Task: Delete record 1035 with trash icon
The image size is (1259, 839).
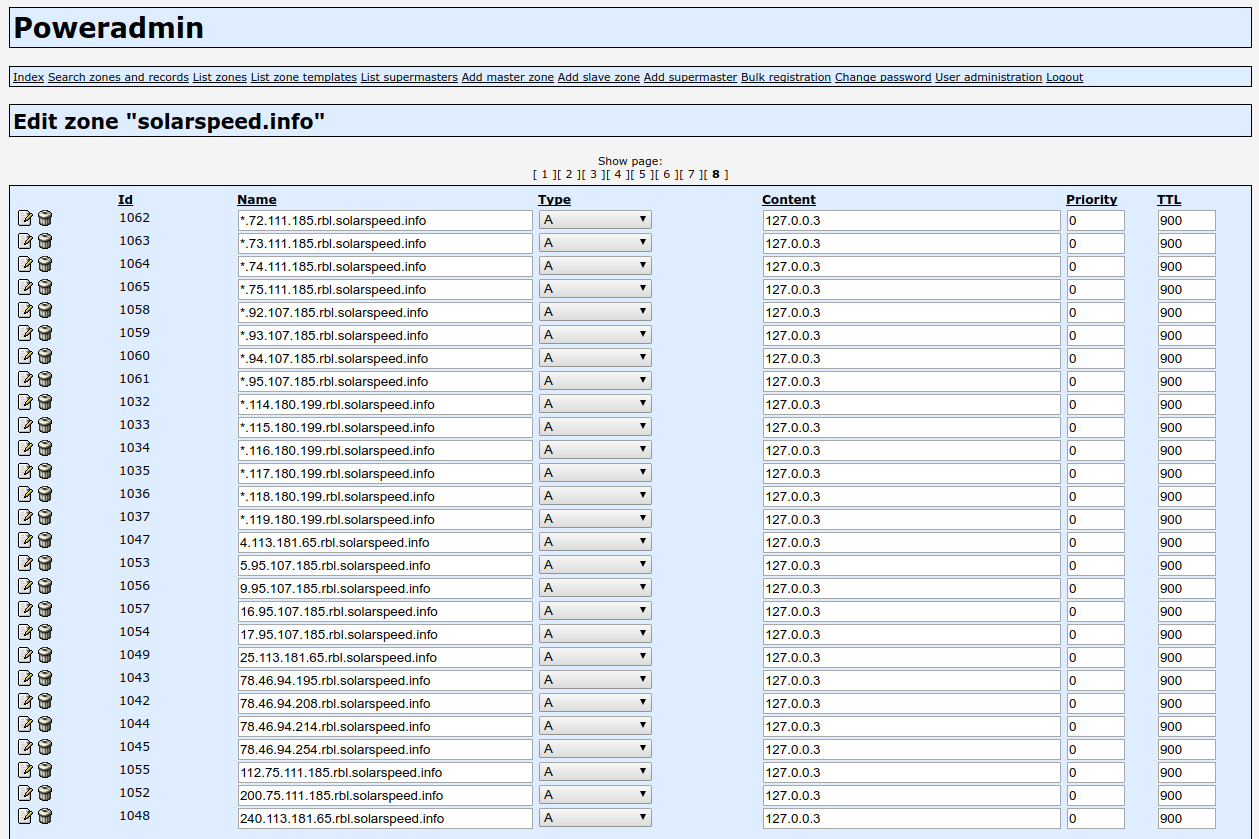Action: [x=45, y=471]
